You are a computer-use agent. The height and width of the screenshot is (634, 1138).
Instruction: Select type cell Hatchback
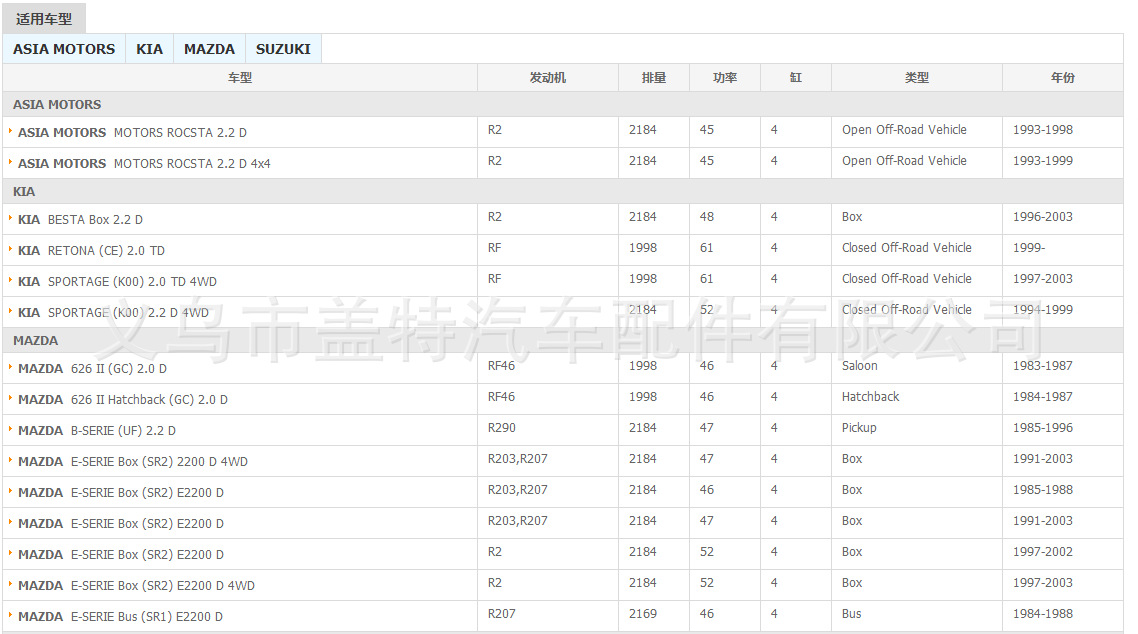pyautogui.click(x=871, y=397)
